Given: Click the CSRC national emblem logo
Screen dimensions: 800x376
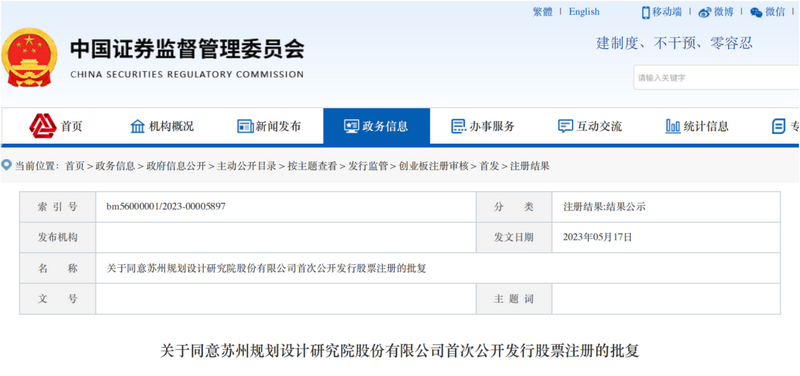Looking at the screenshot, I should tap(29, 58).
